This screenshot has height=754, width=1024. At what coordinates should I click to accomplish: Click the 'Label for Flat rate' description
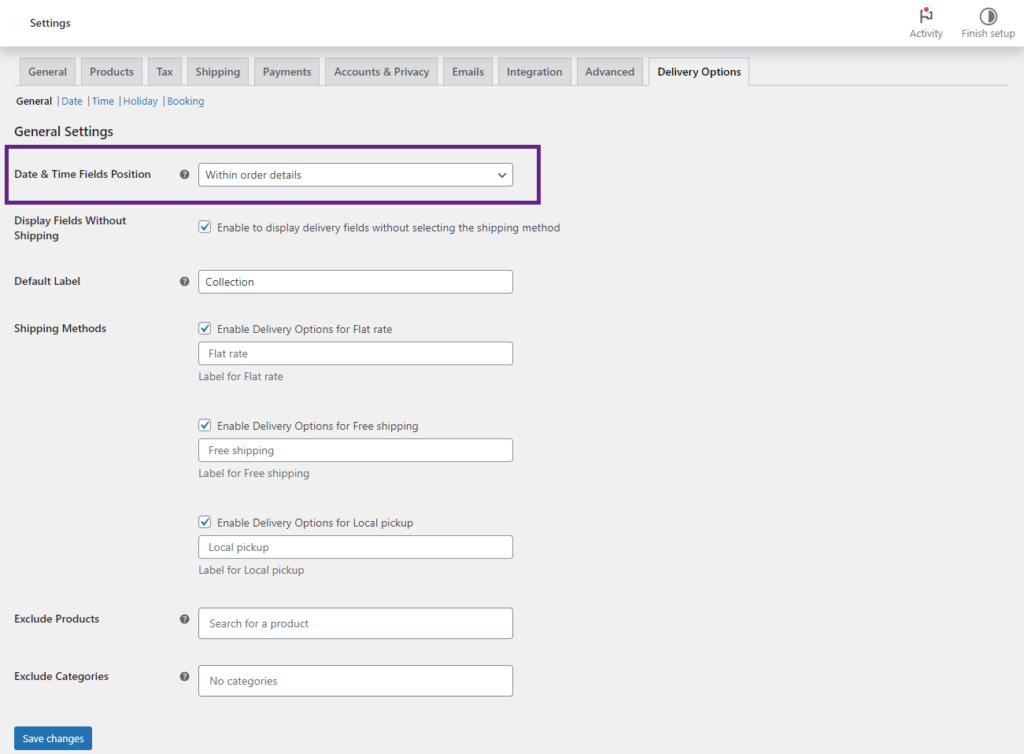241,377
